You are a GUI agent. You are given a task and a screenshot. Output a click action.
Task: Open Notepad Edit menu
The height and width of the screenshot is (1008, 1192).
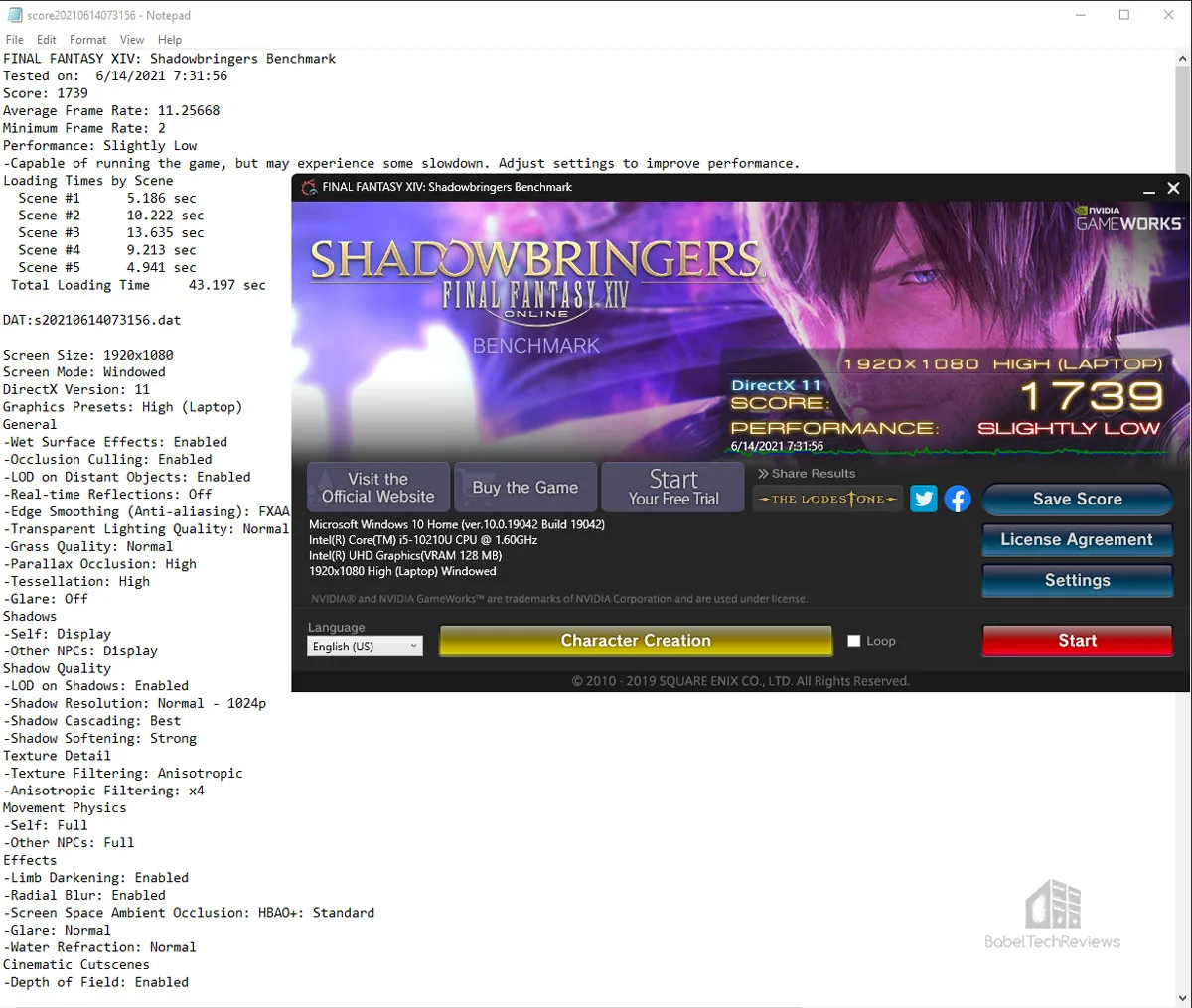click(x=47, y=40)
